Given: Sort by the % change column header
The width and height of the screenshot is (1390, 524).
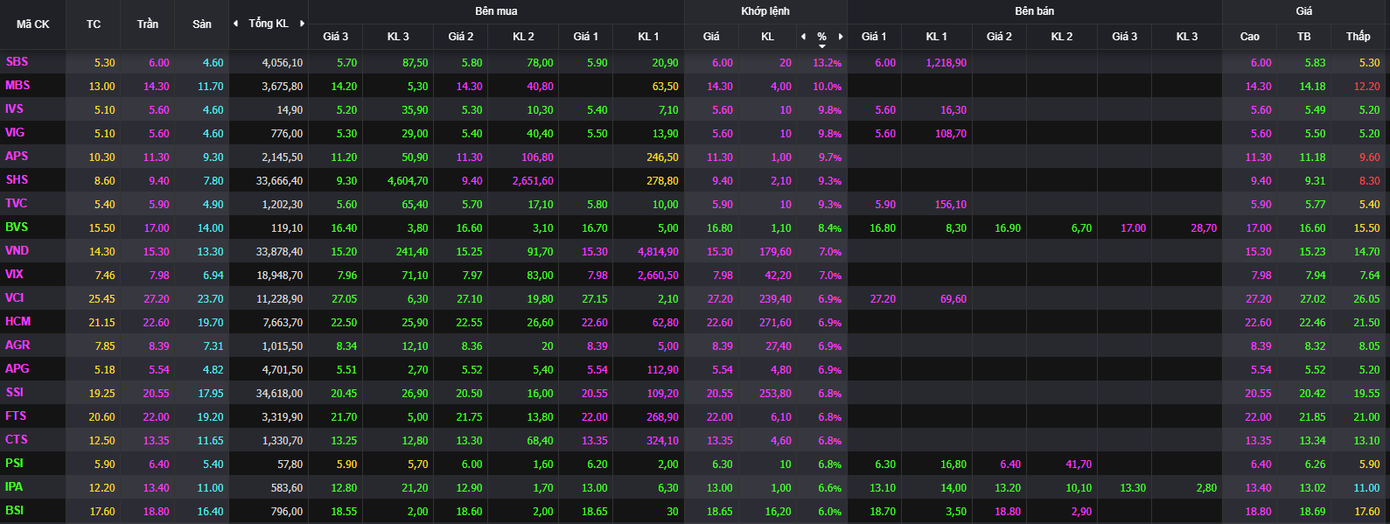Looking at the screenshot, I should [821, 37].
